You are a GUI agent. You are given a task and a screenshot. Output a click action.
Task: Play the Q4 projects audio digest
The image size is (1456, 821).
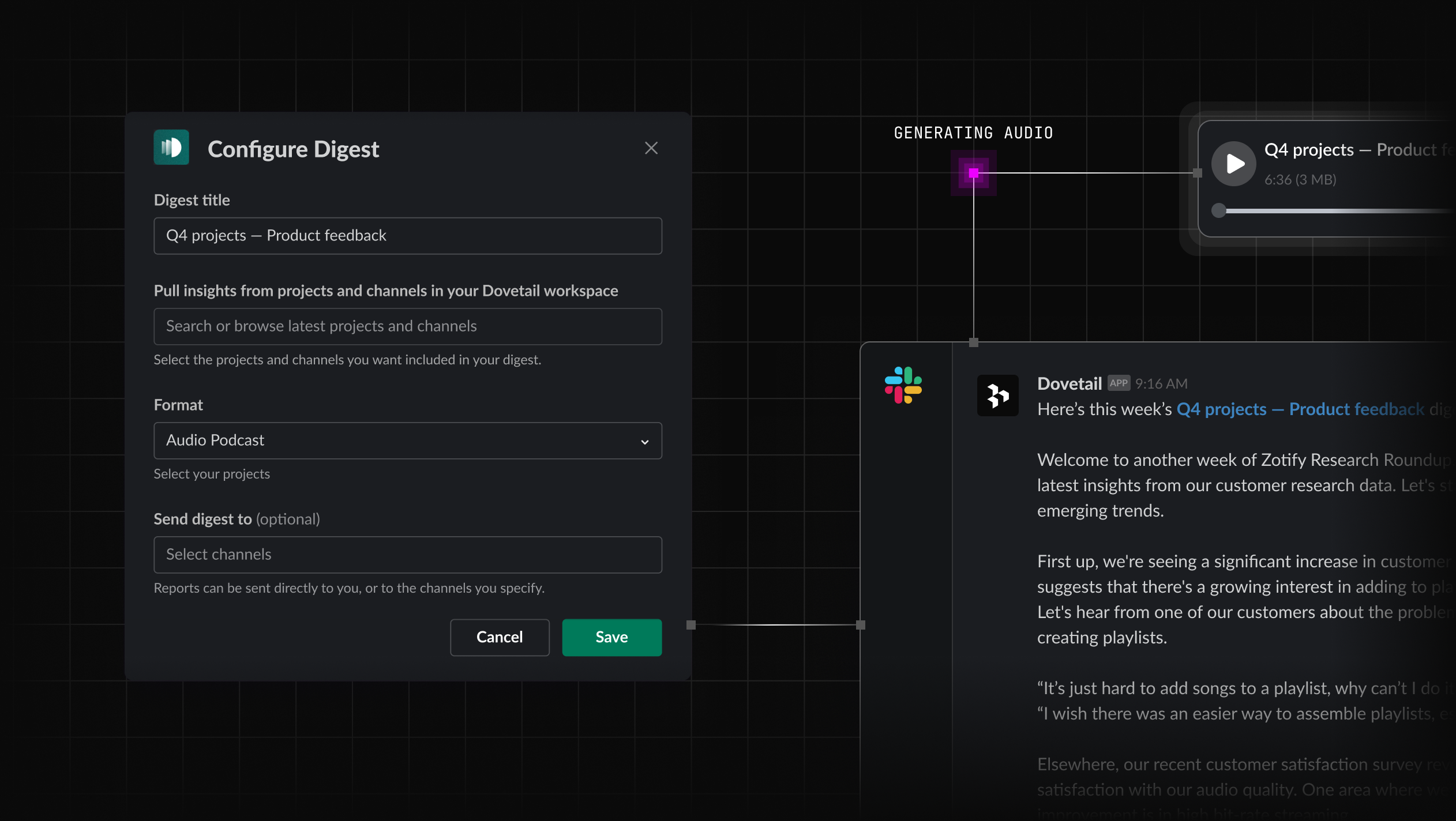click(x=1233, y=164)
